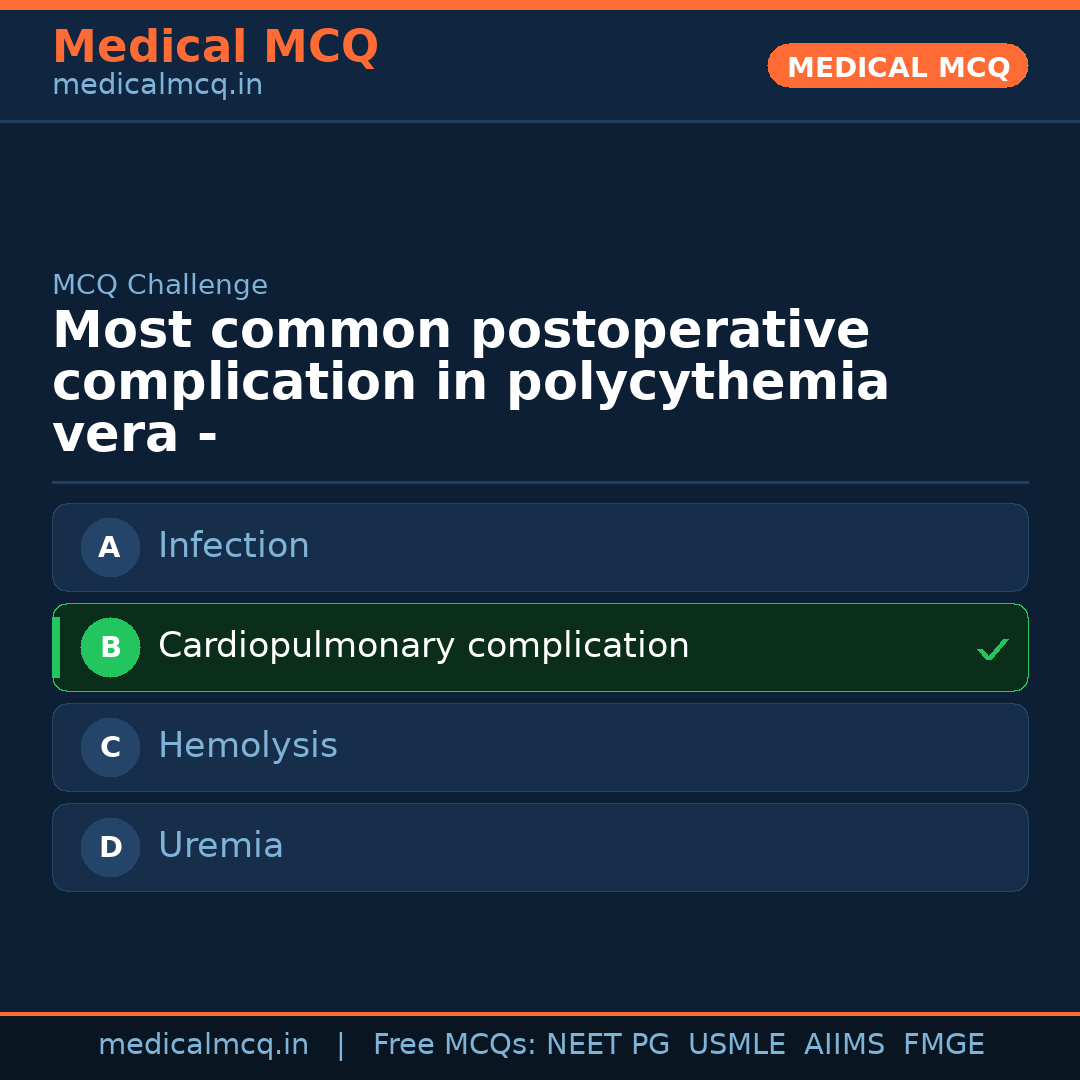This screenshot has width=1080, height=1080.
Task: Click the letter C circle icon
Action: [110, 747]
